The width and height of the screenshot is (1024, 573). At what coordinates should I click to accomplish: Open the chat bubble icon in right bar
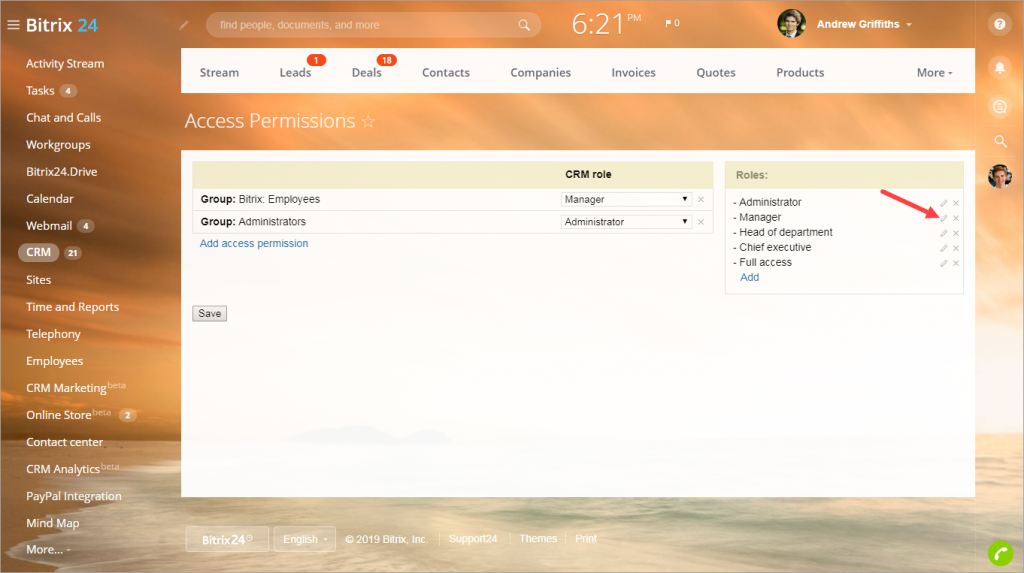[x=999, y=106]
